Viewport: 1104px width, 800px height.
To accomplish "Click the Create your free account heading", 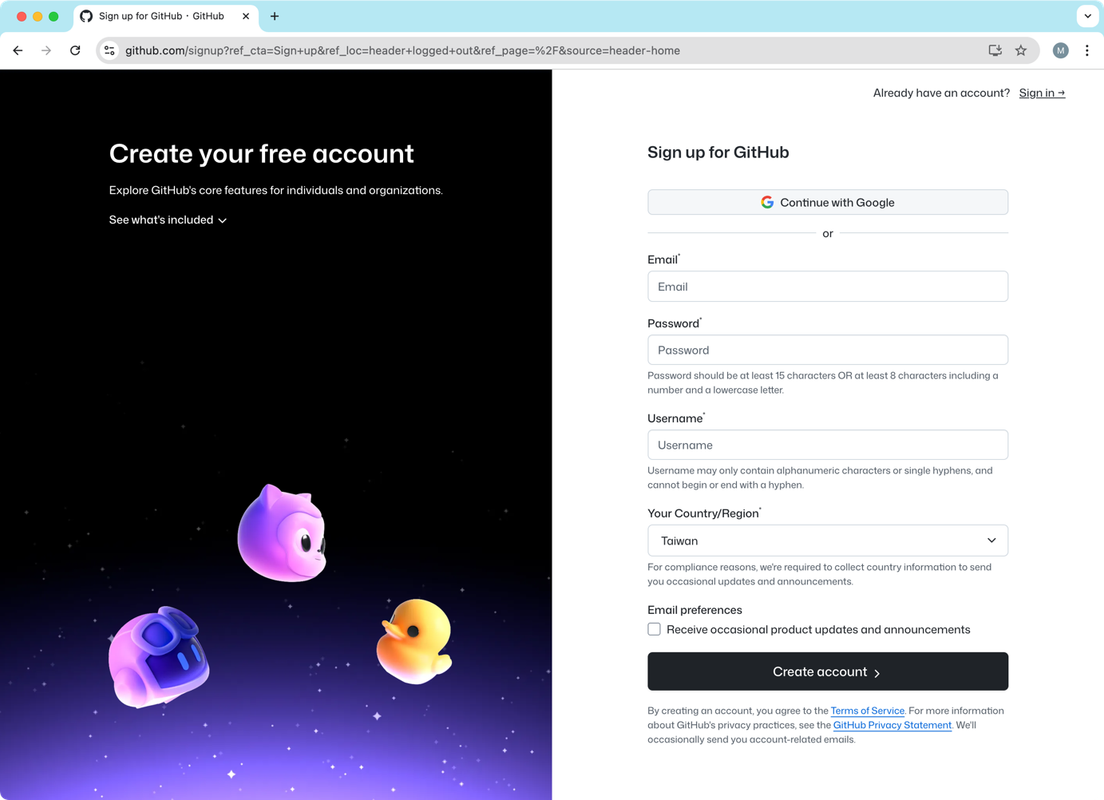I will tap(261, 154).
